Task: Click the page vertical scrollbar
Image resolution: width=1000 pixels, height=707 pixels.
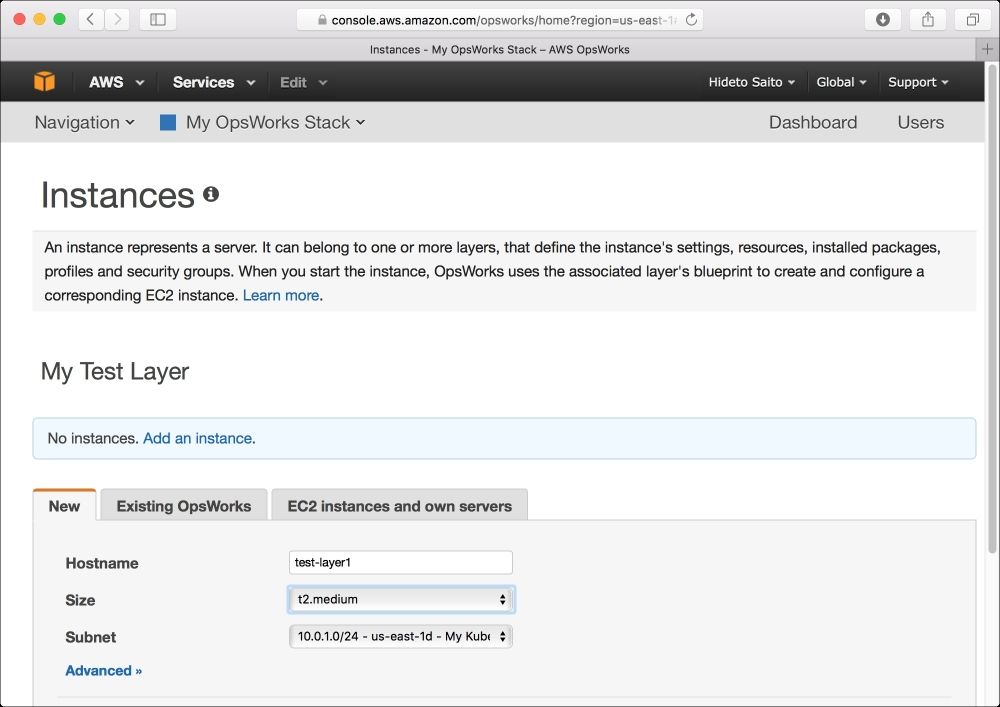Action: pyautogui.click(x=992, y=309)
